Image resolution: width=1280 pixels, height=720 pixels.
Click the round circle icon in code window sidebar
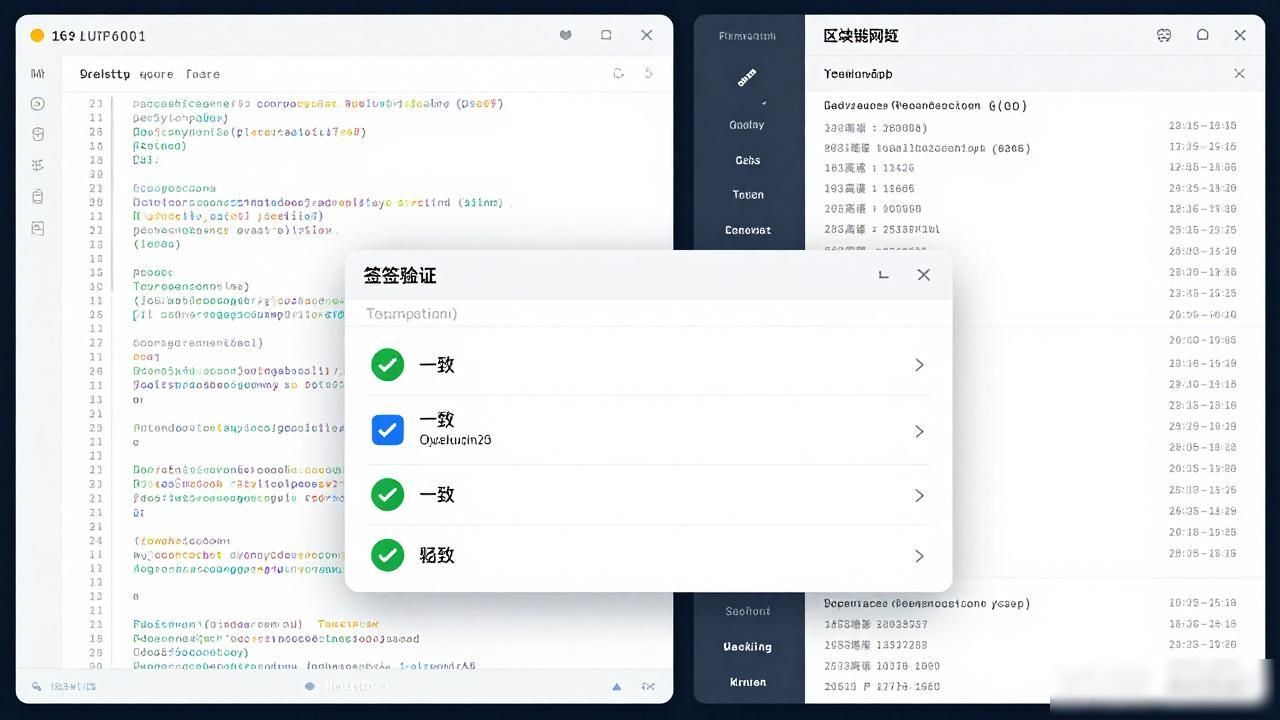tap(38, 104)
